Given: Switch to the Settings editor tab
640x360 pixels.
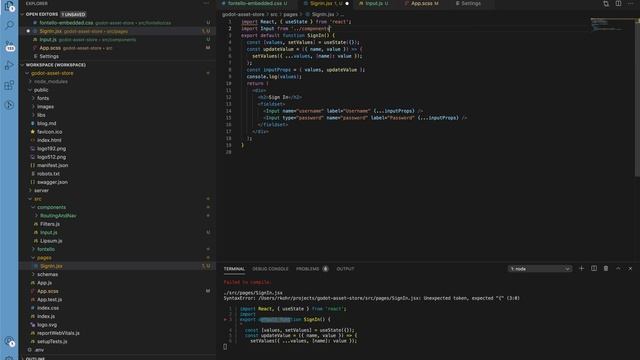Looking at the screenshot, I should point(470,4).
